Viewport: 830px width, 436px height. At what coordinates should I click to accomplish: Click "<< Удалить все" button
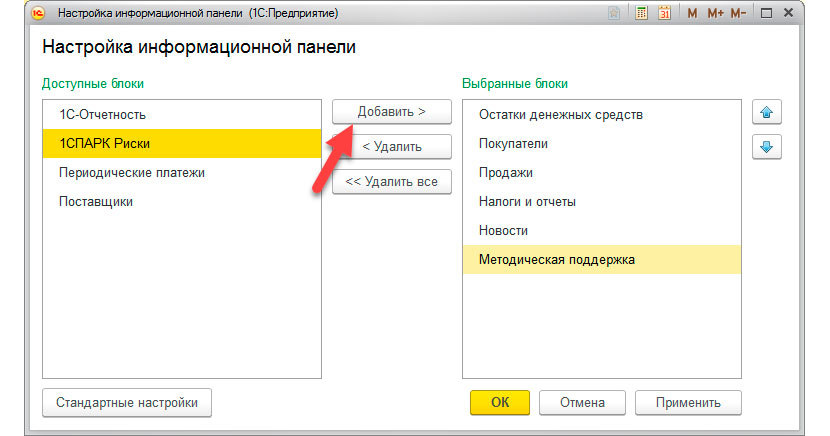tap(391, 181)
